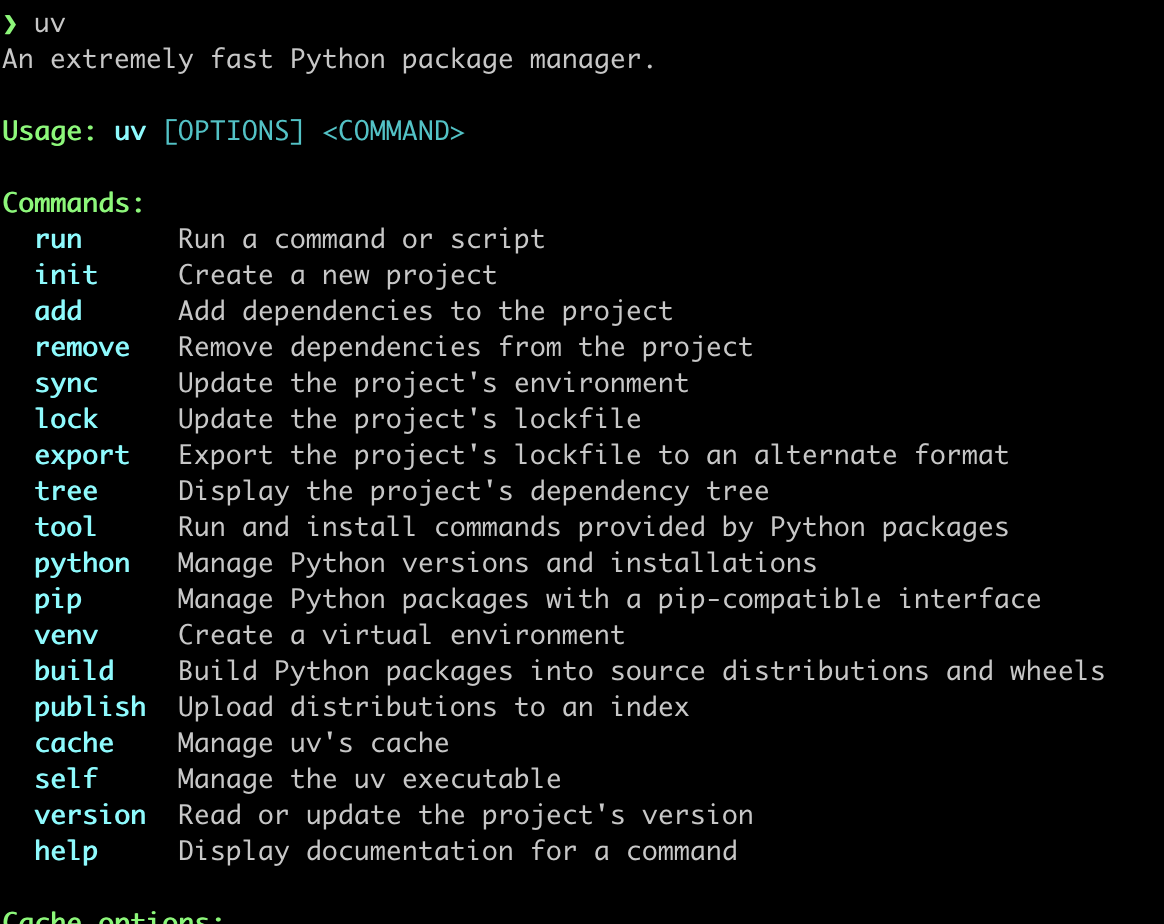1164x924 pixels.
Task: Click the "python" command name
Action: [x=82, y=564]
